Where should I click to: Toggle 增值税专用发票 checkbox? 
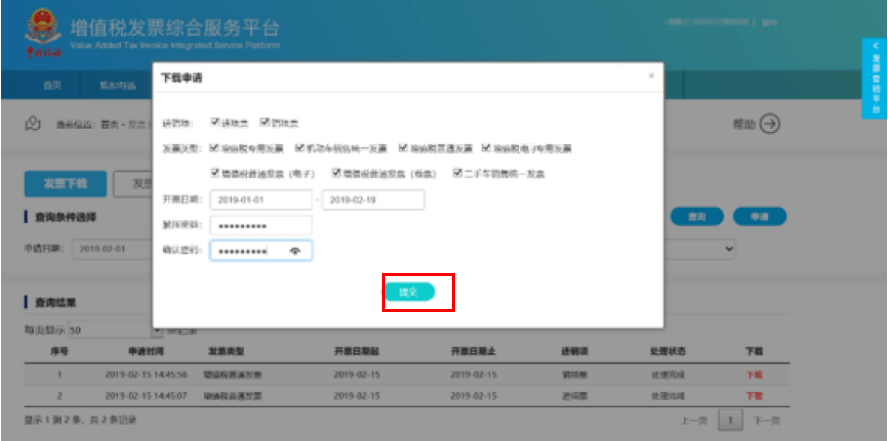[x=214, y=148]
